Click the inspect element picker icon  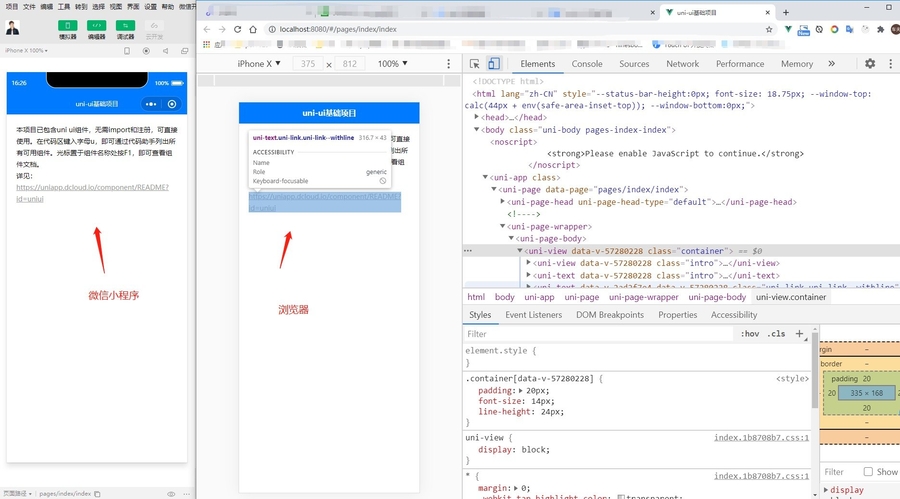(475, 64)
